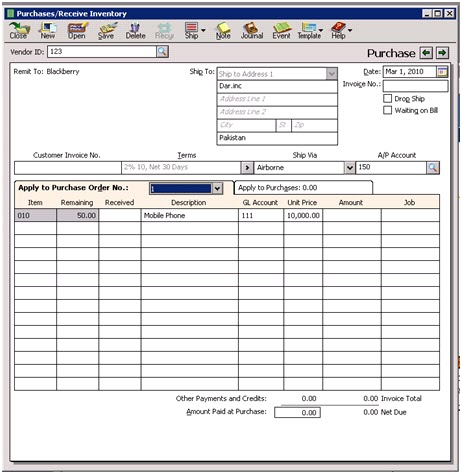Check the Waiting on Bill box
The width and height of the screenshot is (462, 474).
pos(387,110)
